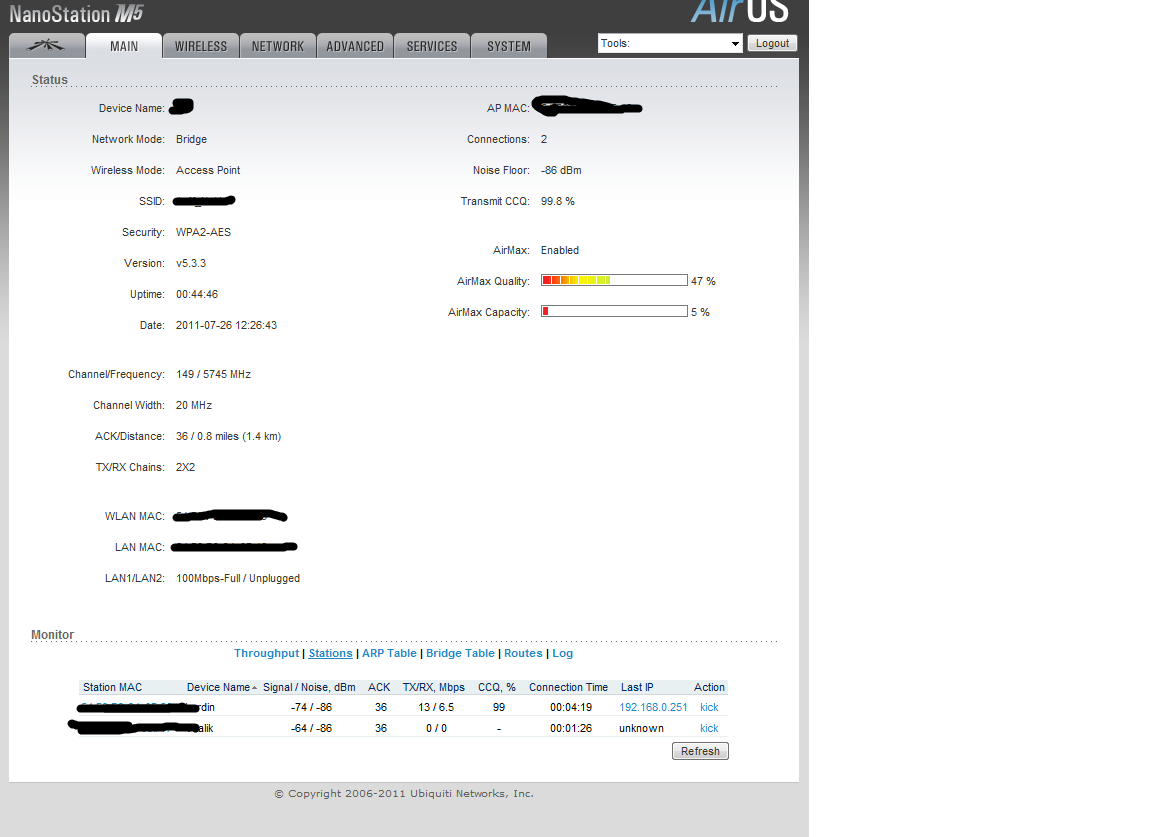Select the uptime value 00:44:46
This screenshot has width=1152, height=837.
click(x=197, y=294)
